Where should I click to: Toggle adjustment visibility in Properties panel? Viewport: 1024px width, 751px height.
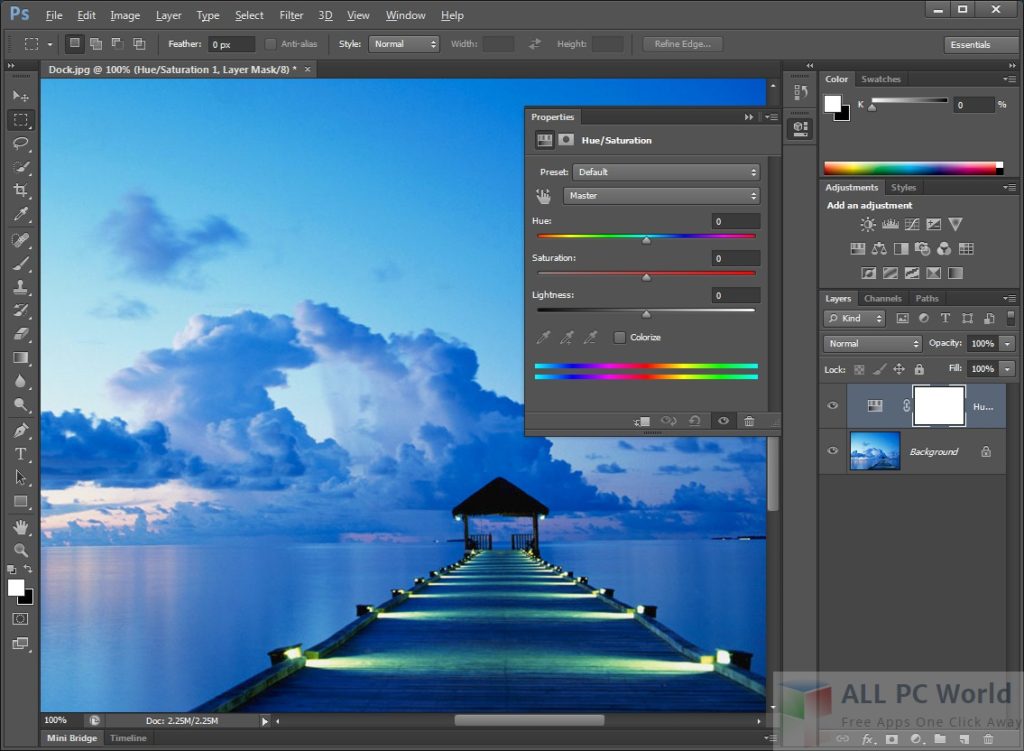coord(723,421)
